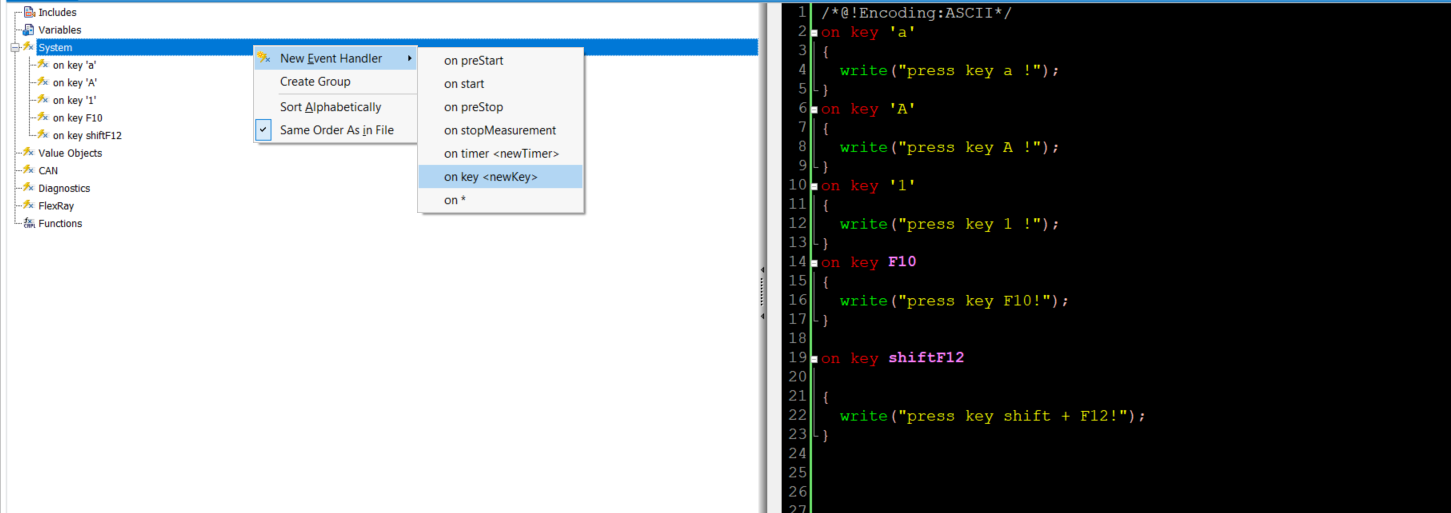Click the icon beside on key '1'
1451x513 pixels.
point(43,100)
